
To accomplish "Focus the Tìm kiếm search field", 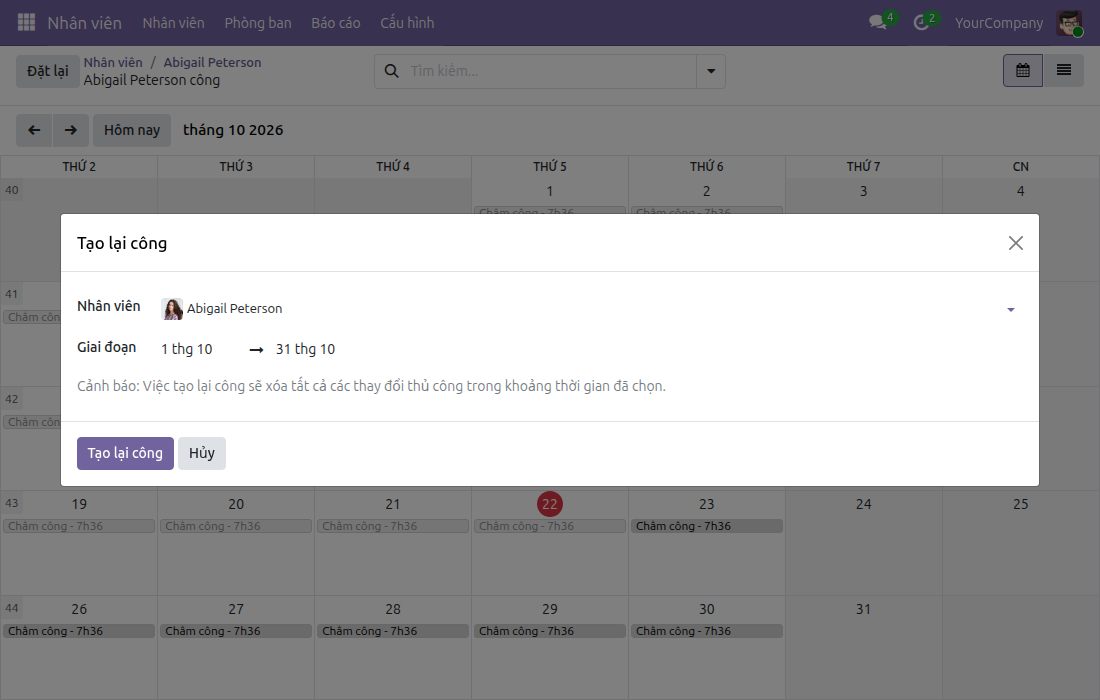I will pos(551,71).
